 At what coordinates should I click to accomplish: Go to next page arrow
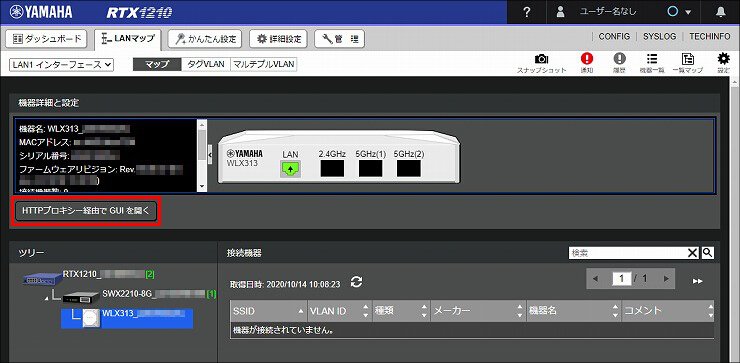(x=666, y=279)
